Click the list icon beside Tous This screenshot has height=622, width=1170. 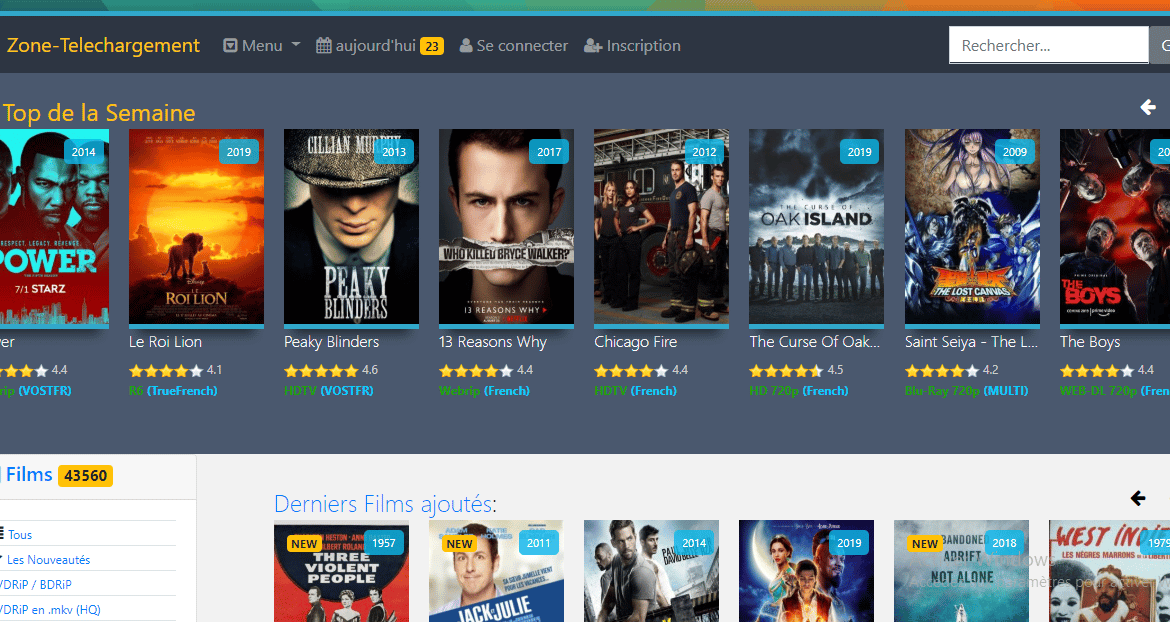click(2, 534)
